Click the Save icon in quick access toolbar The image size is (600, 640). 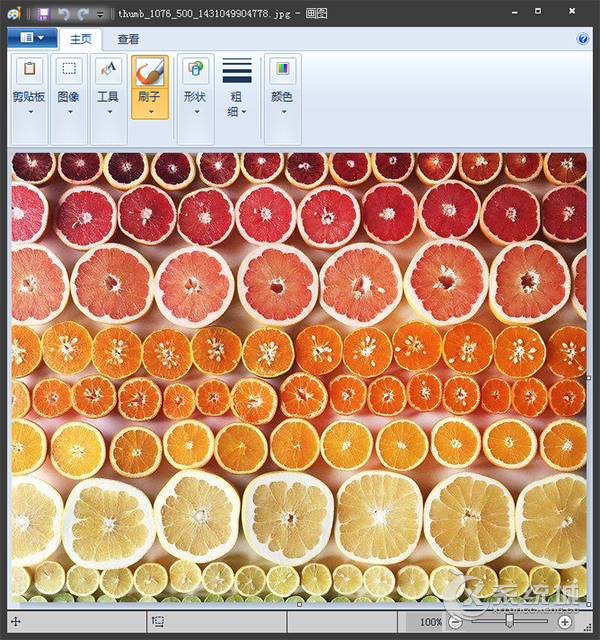tap(43, 14)
